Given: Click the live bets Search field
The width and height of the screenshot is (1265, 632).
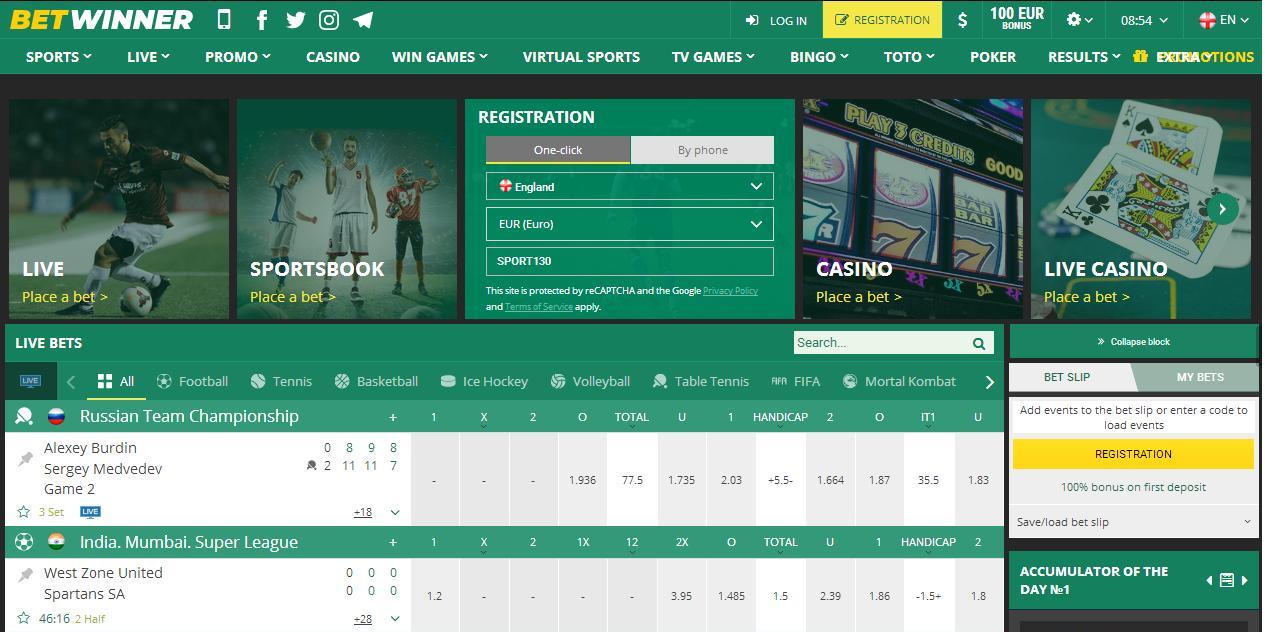Looking at the screenshot, I should [880, 343].
